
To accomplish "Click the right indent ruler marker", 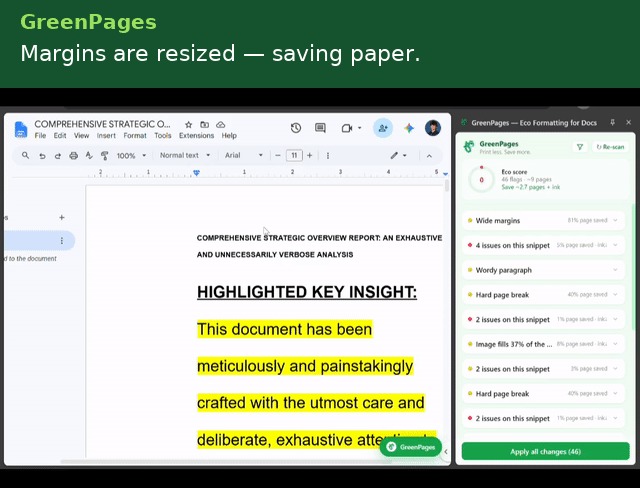I will tap(445, 174).
